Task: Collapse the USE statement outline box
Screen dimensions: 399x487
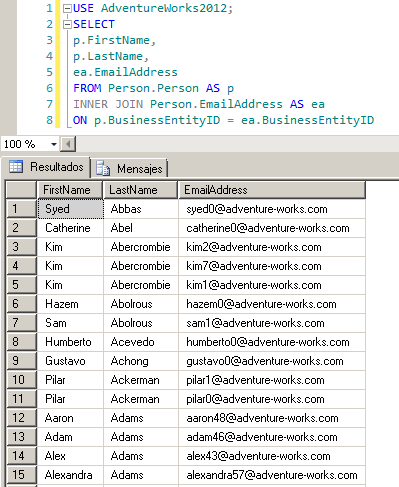Action: [67, 8]
